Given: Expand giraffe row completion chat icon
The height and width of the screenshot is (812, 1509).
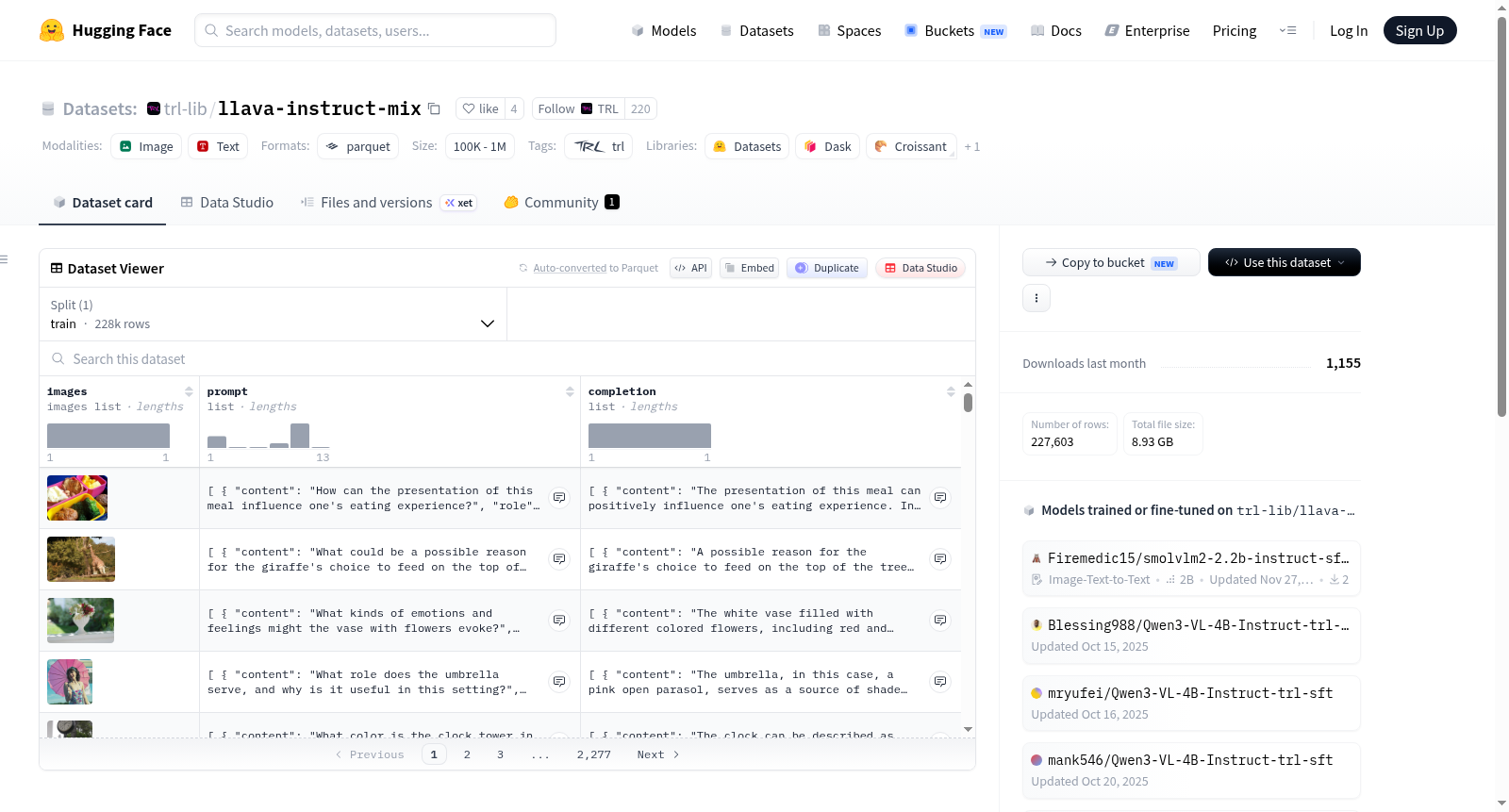Looking at the screenshot, I should (940, 558).
